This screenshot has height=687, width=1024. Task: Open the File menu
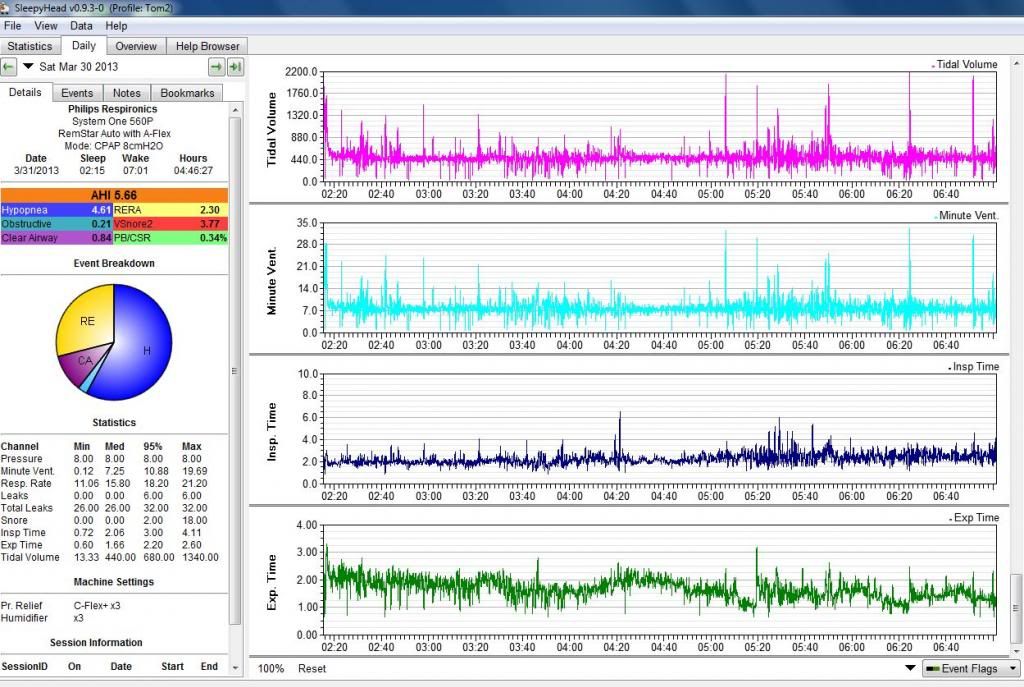tap(13, 25)
